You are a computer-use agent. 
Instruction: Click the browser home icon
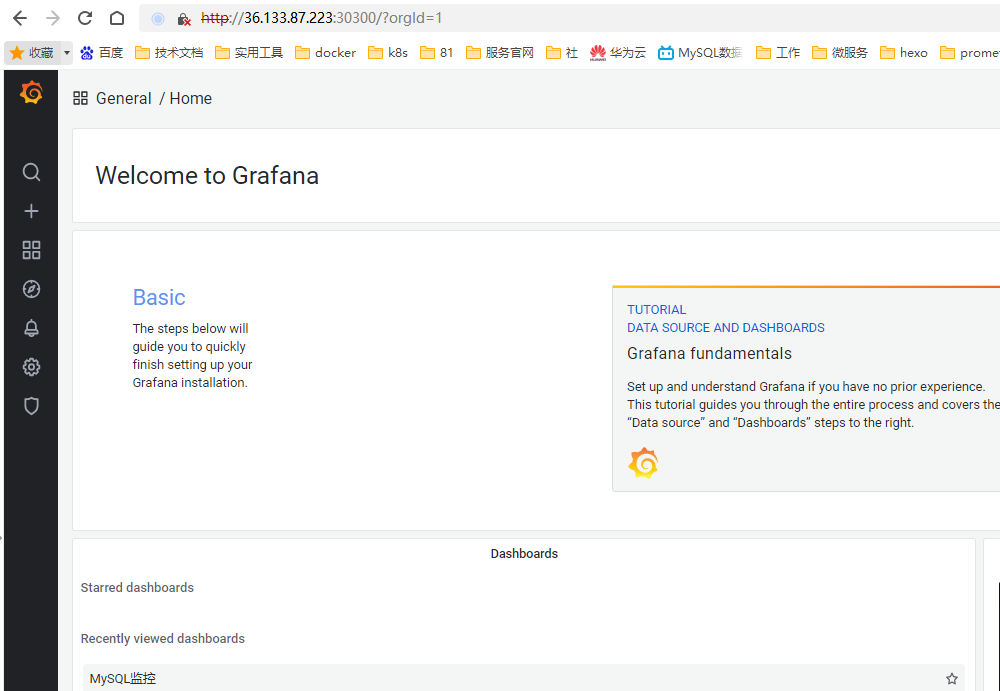click(x=117, y=19)
